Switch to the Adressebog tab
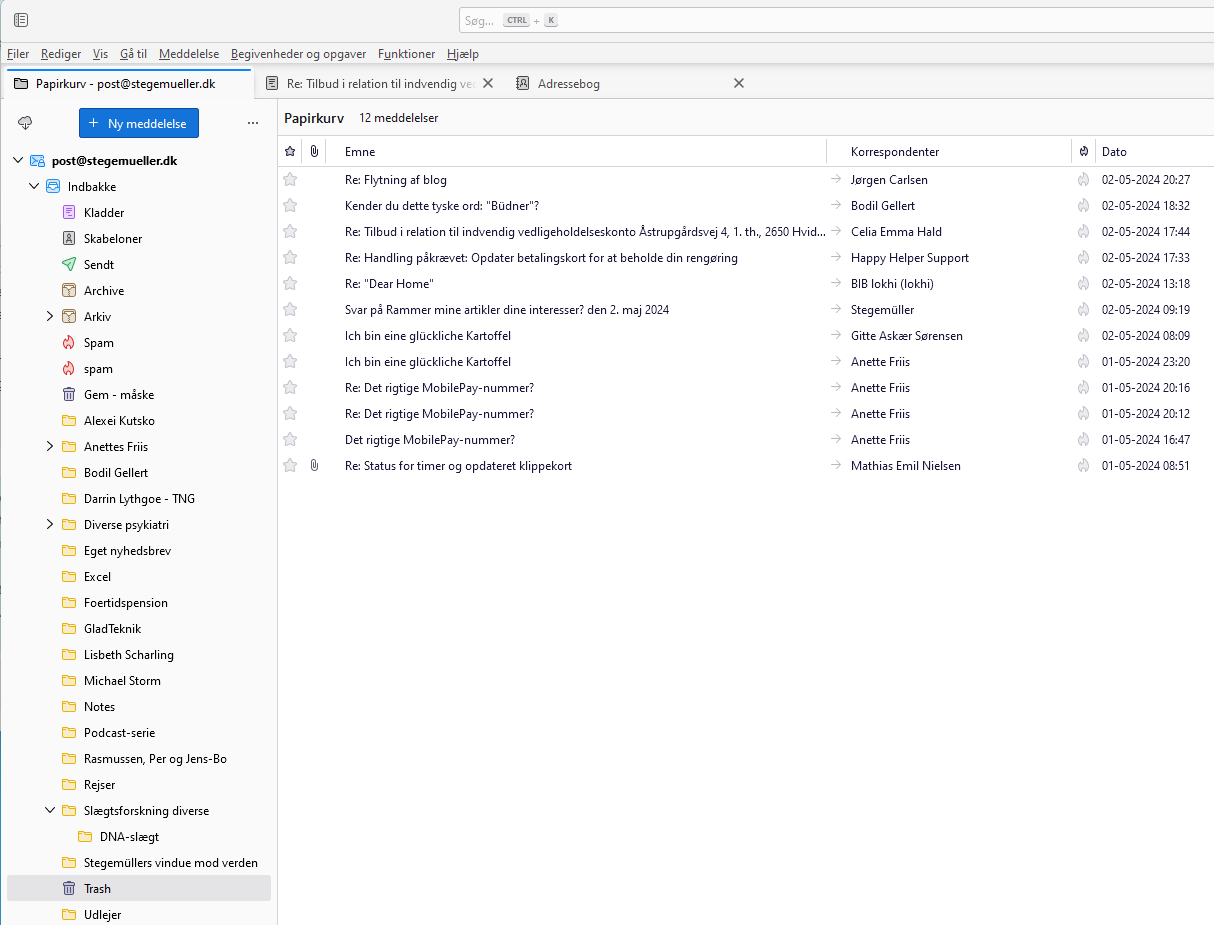 coord(569,84)
